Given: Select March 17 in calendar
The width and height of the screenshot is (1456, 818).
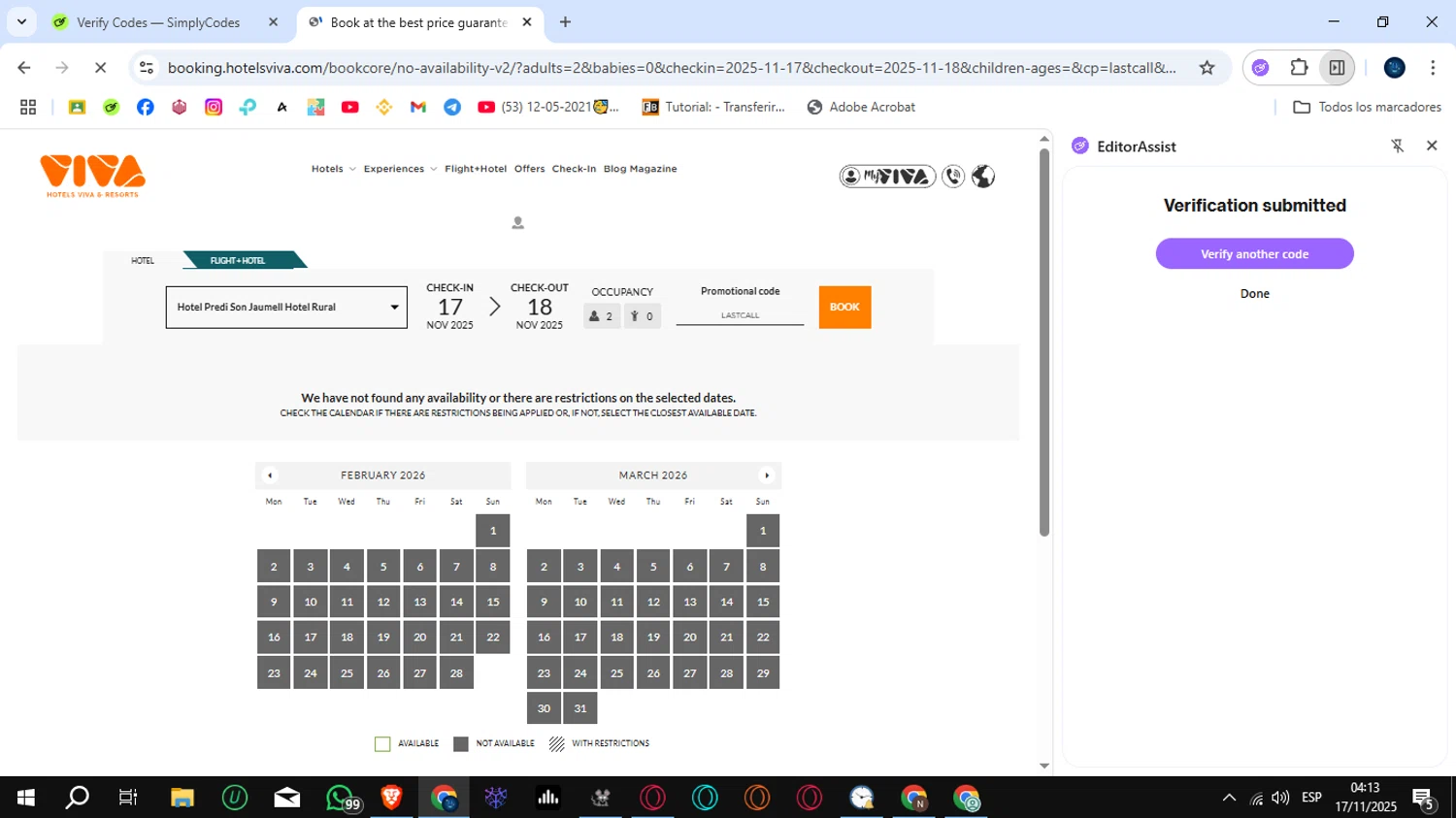Looking at the screenshot, I should [580, 638].
